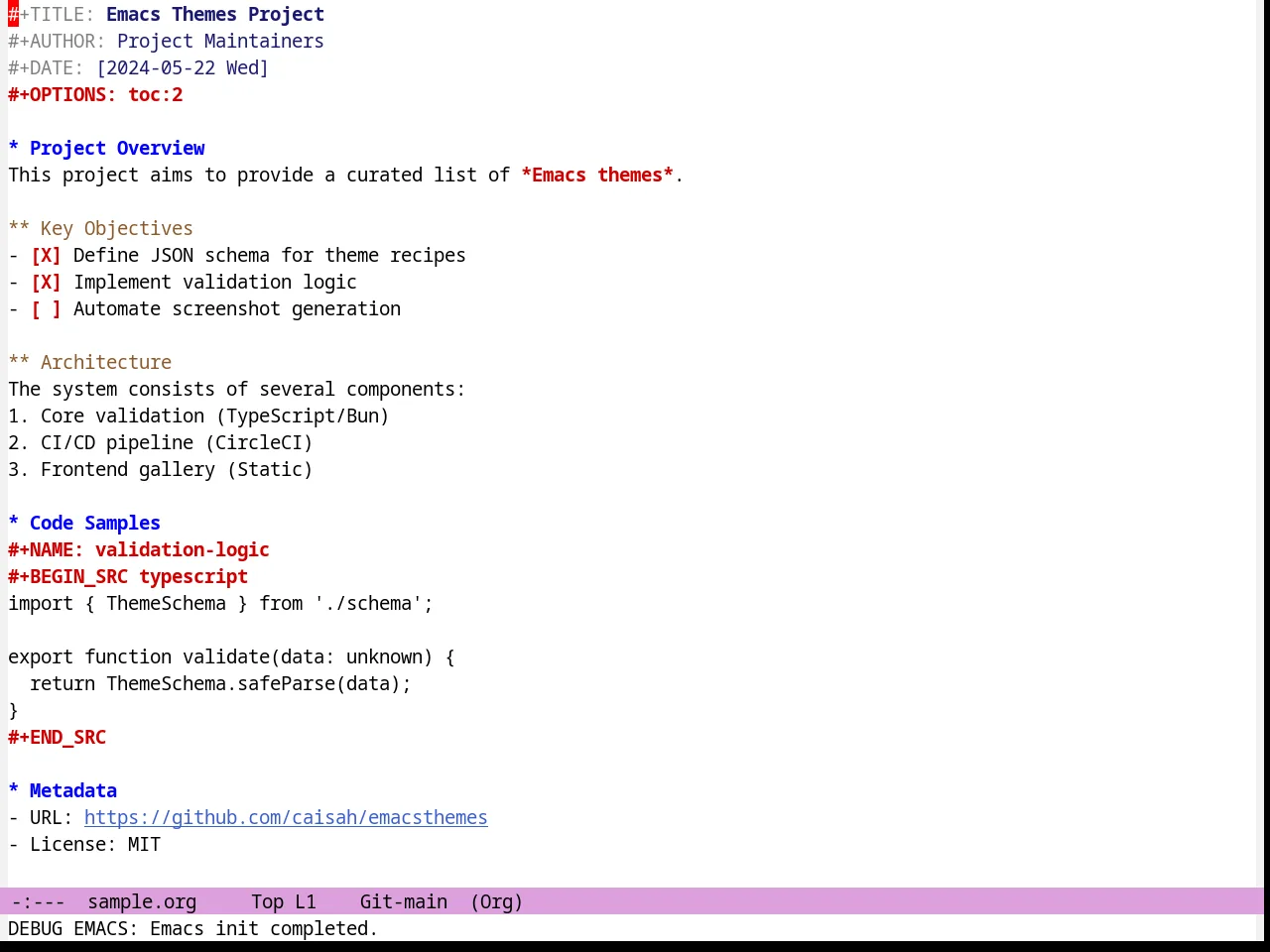
Task: Click the 'Emacs Themes Project' title text
Action: [215, 15]
